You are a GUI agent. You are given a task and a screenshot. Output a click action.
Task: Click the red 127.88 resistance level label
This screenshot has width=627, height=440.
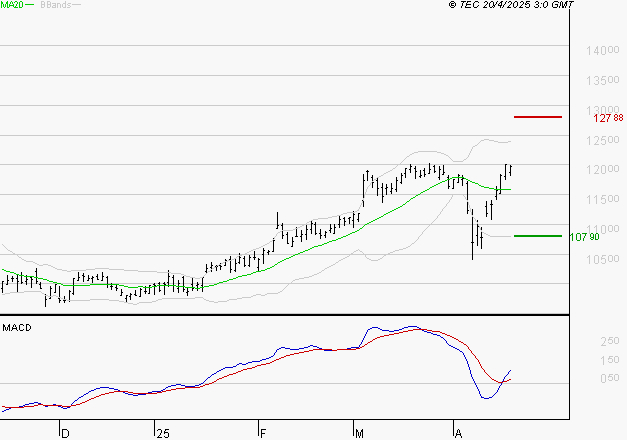(608, 118)
